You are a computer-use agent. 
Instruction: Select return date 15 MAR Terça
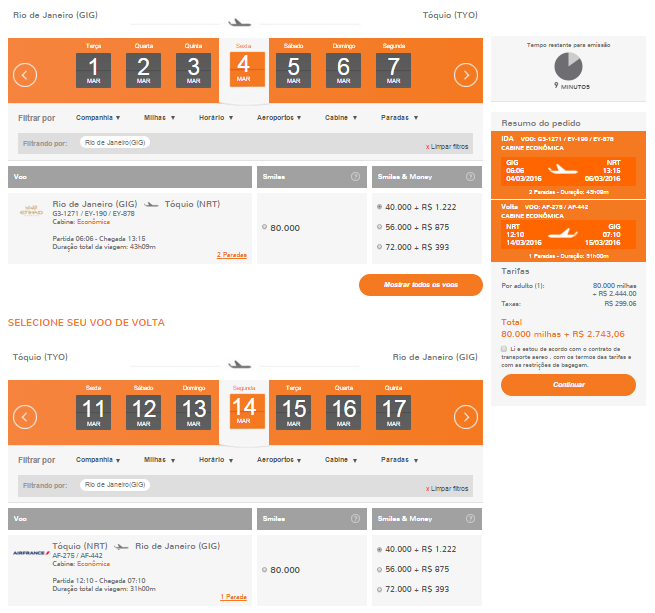tap(293, 411)
